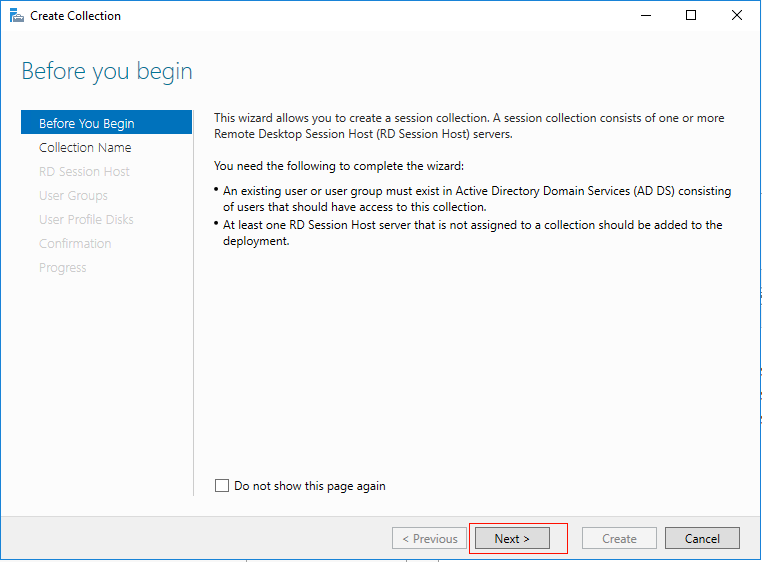762x562 pixels.
Task: Select the Confirmation step
Action: click(x=75, y=244)
